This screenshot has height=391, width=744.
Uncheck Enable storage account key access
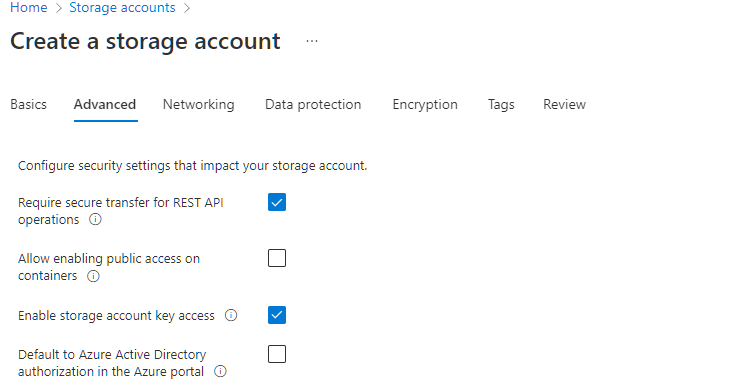277,315
